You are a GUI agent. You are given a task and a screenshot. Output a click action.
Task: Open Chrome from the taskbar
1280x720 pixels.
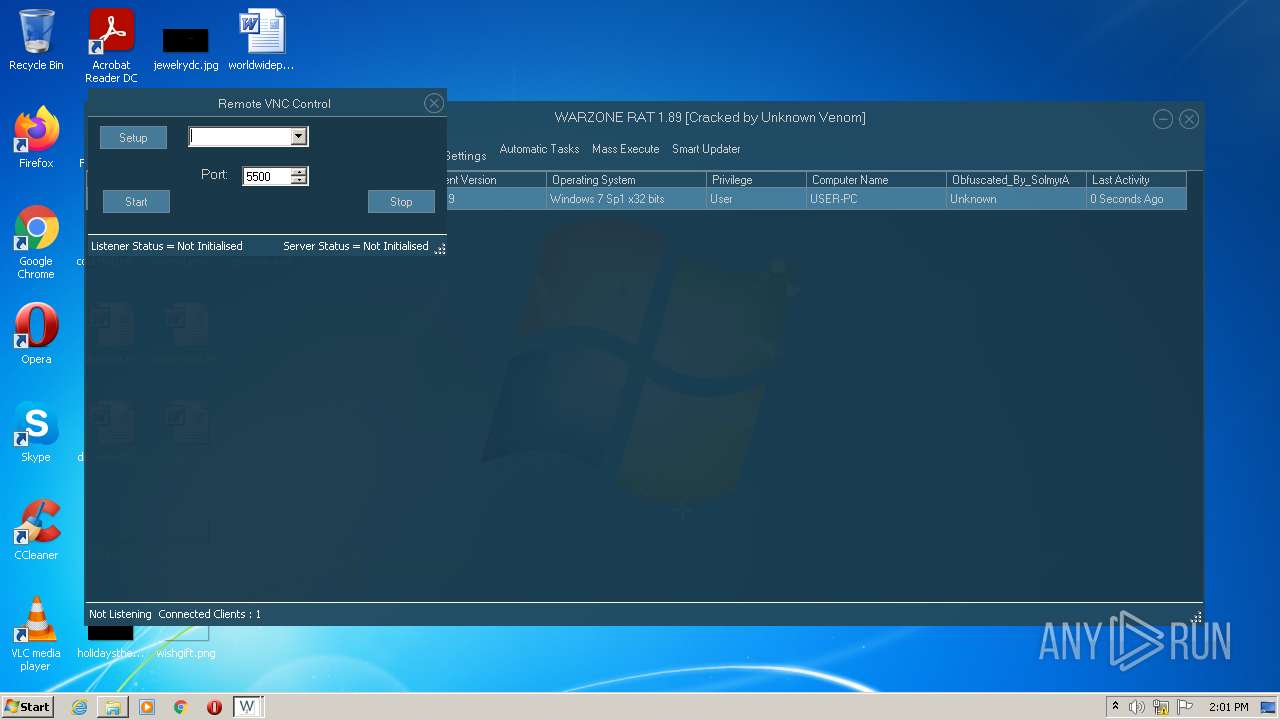[x=181, y=707]
